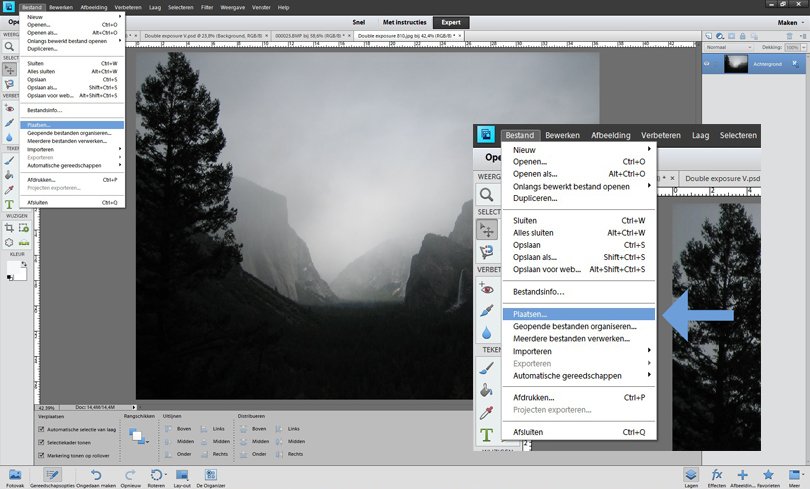Click Distribueren Boven button

tap(253, 429)
